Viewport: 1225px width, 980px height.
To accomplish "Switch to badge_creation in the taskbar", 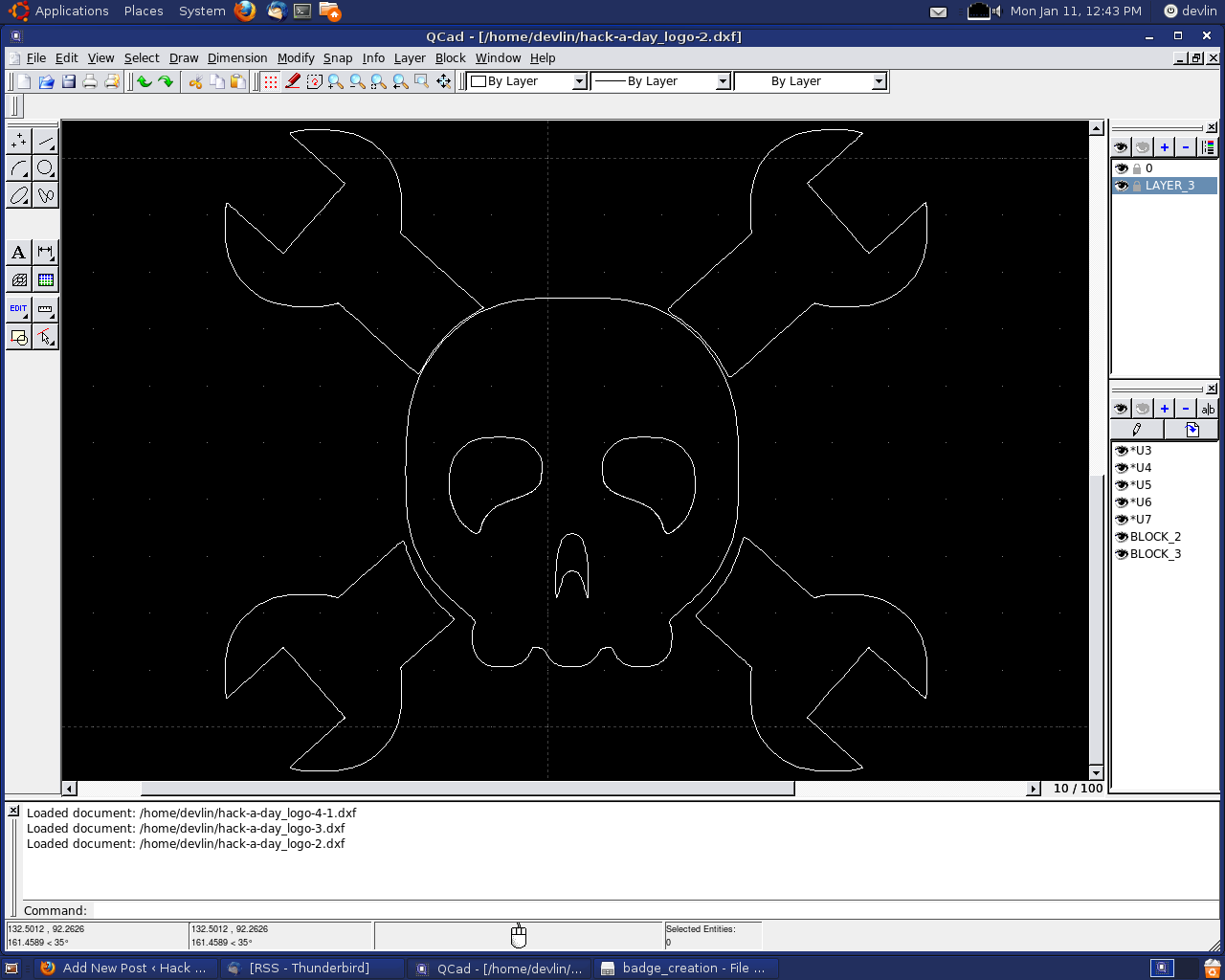I will pyautogui.click(x=684, y=969).
